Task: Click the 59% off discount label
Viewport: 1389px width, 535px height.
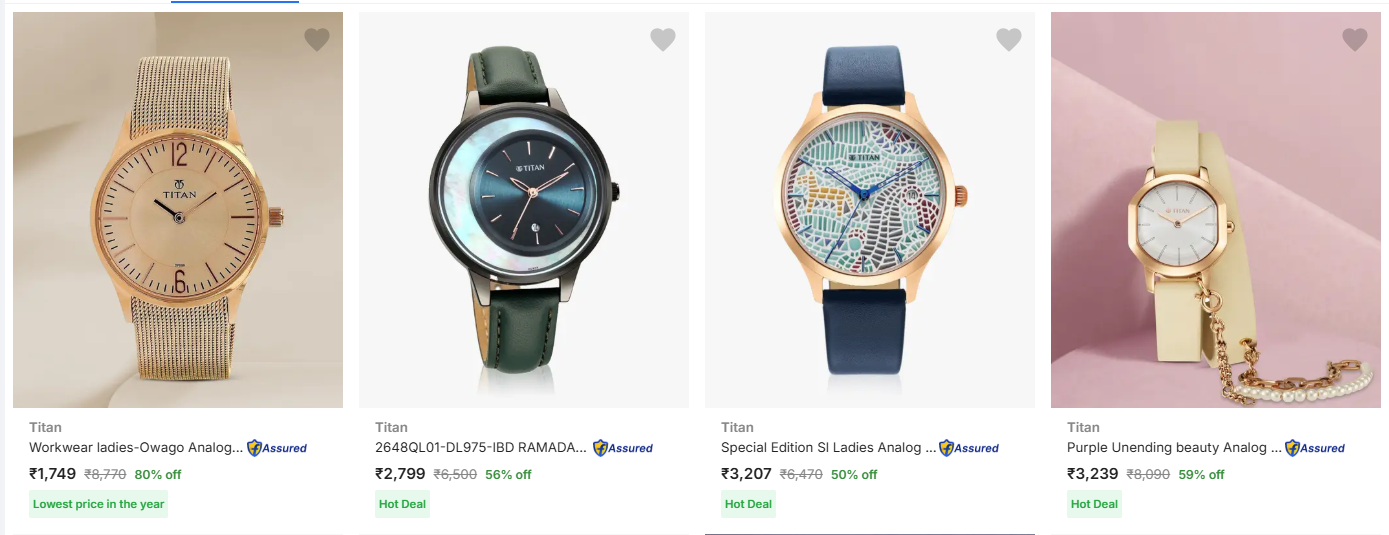Action: coord(1201,475)
